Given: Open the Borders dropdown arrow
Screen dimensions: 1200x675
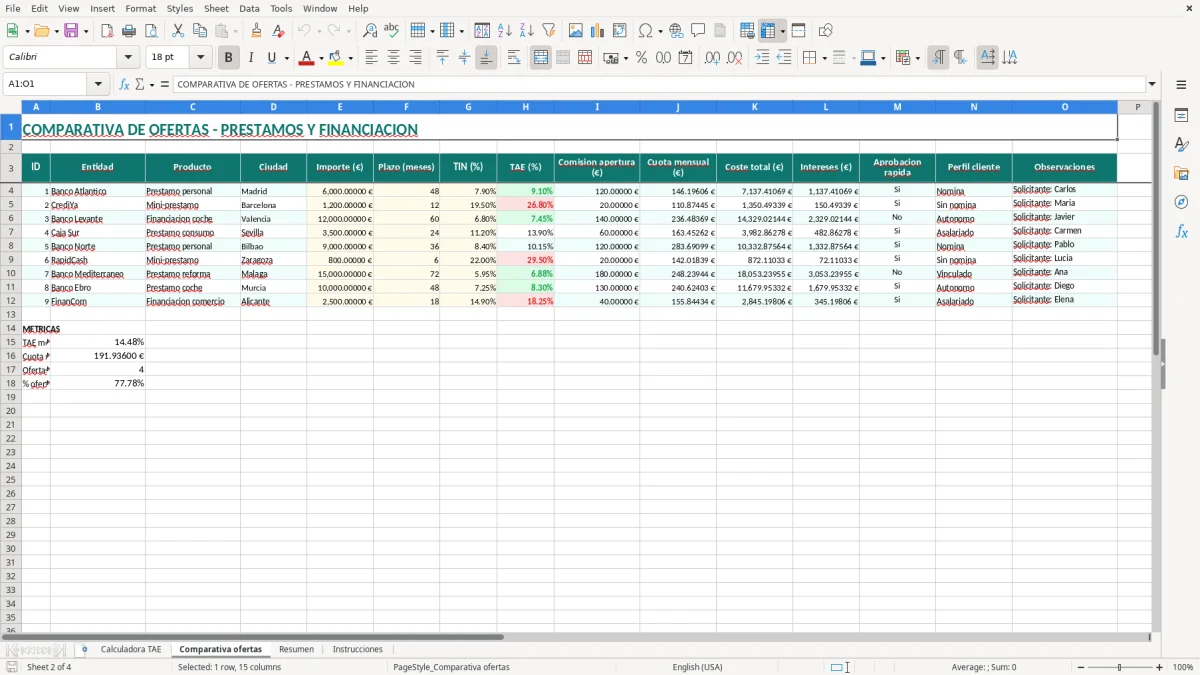Looking at the screenshot, I should 823,58.
